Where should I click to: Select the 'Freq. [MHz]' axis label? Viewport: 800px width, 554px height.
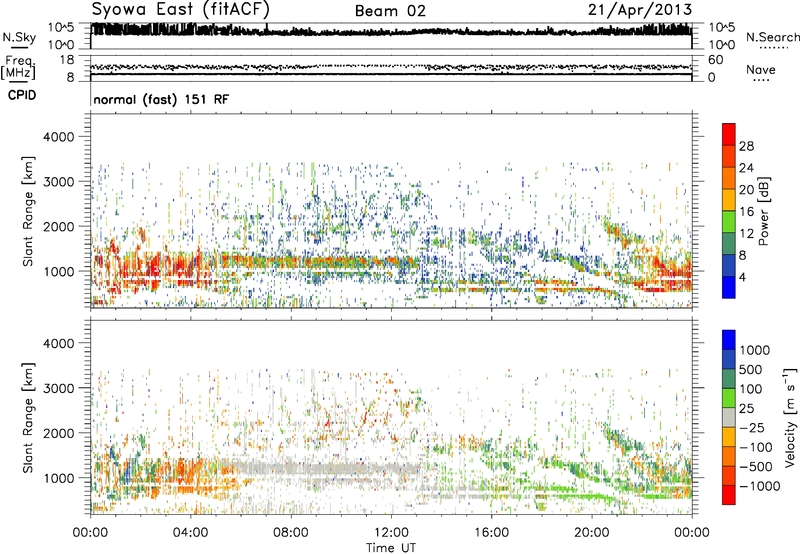click(18, 68)
